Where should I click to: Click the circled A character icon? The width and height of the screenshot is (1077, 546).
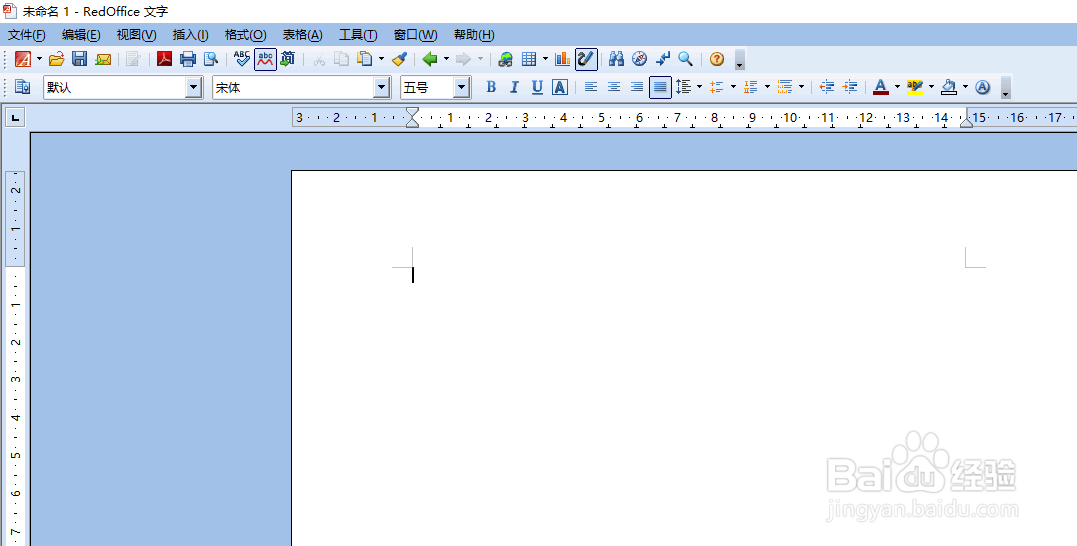pos(983,87)
